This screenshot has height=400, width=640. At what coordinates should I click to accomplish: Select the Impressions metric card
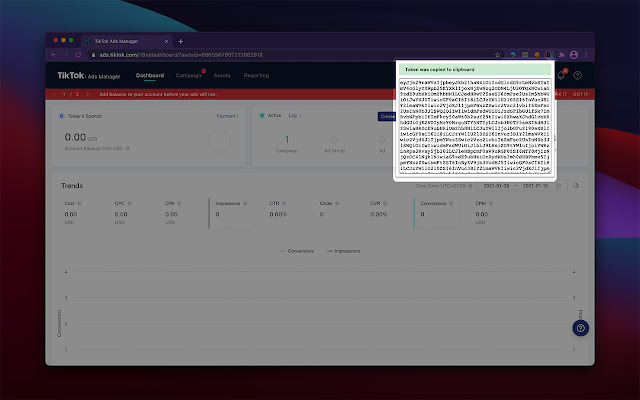click(x=232, y=213)
